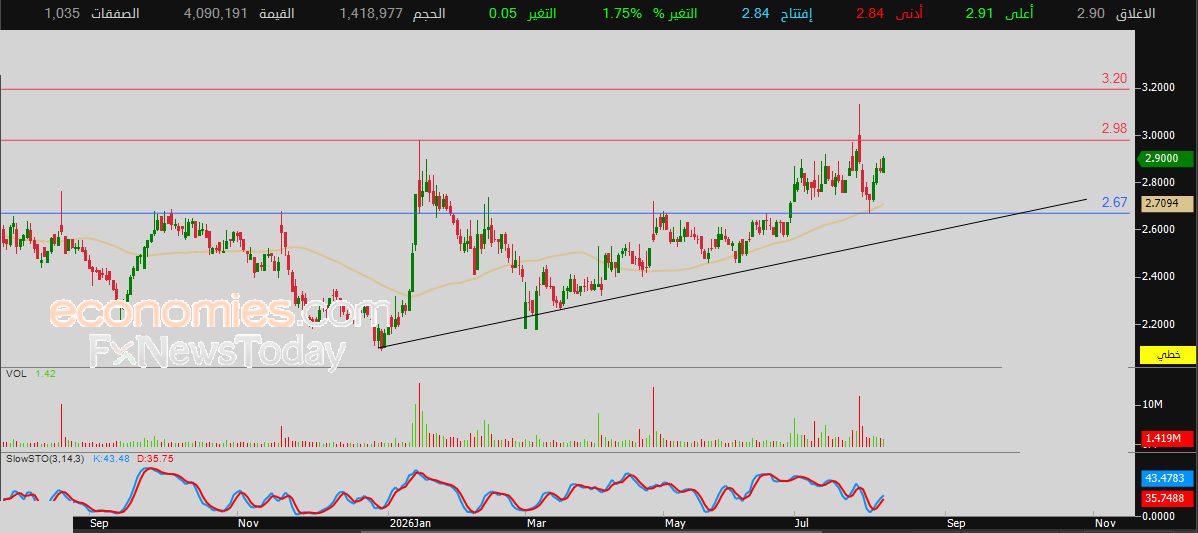Click the red 35.7488 stochastic D tag

1167,498
